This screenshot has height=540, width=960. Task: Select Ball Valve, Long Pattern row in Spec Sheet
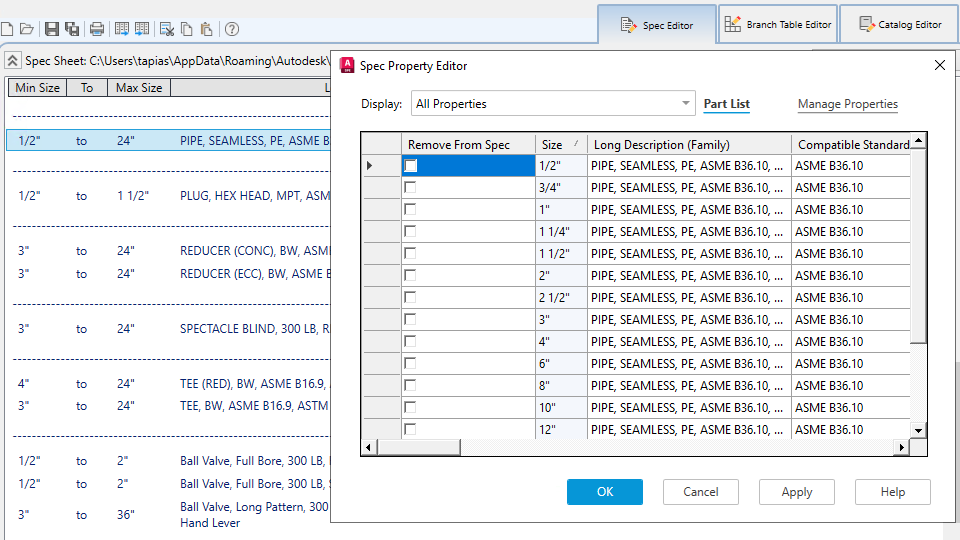click(168, 515)
